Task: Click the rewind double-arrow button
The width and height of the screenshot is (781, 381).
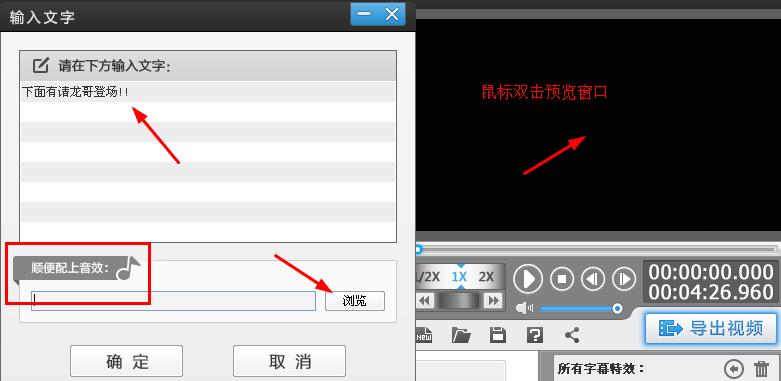Action: click(x=424, y=300)
